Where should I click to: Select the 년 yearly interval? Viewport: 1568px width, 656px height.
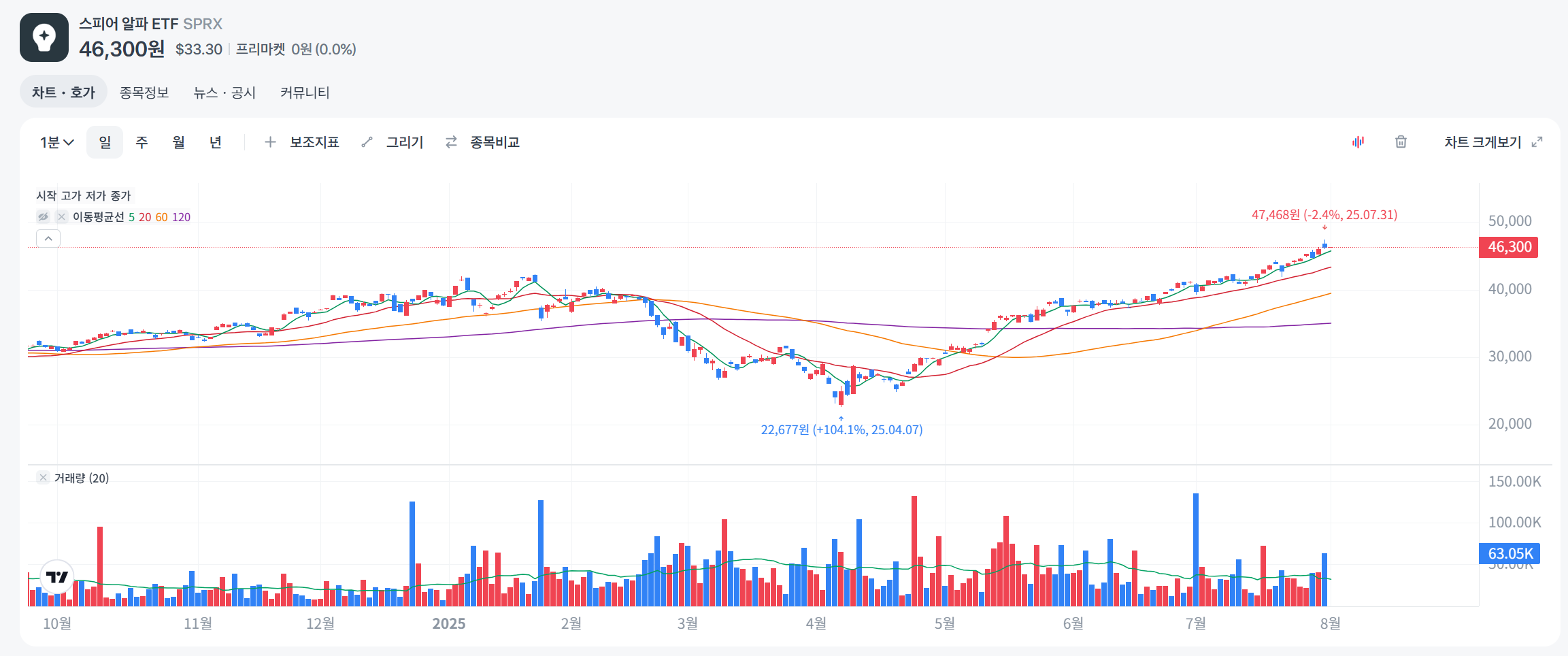(215, 142)
